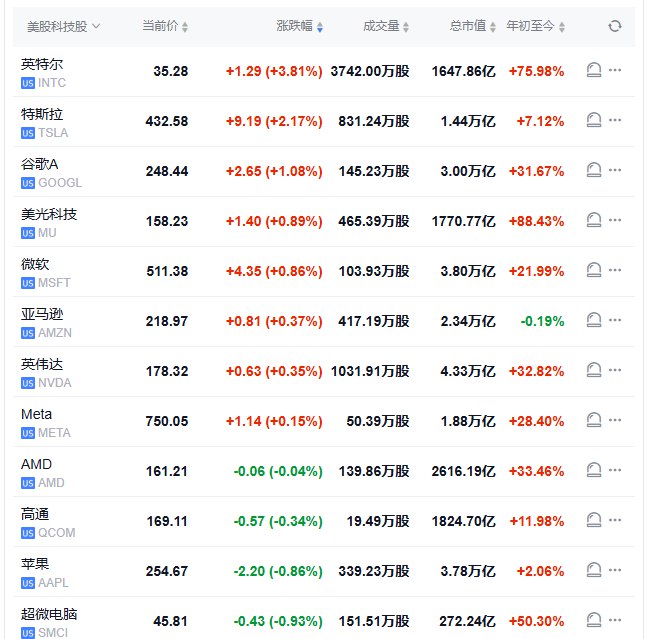Set alert bell for 超微电脑 SMCI
Image resolution: width=648 pixels, height=639 pixels.
click(x=594, y=620)
